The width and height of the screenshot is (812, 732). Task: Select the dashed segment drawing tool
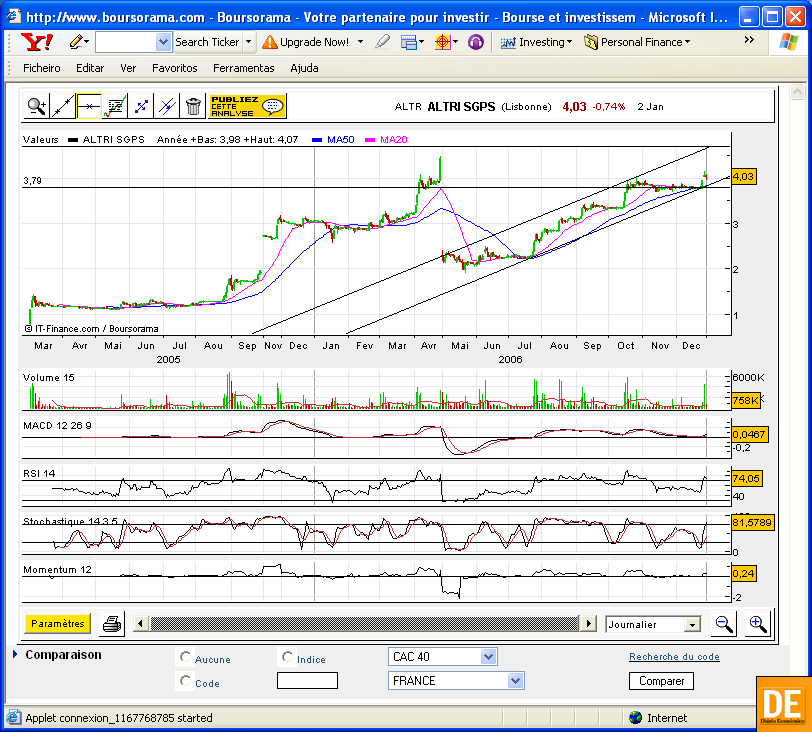141,107
